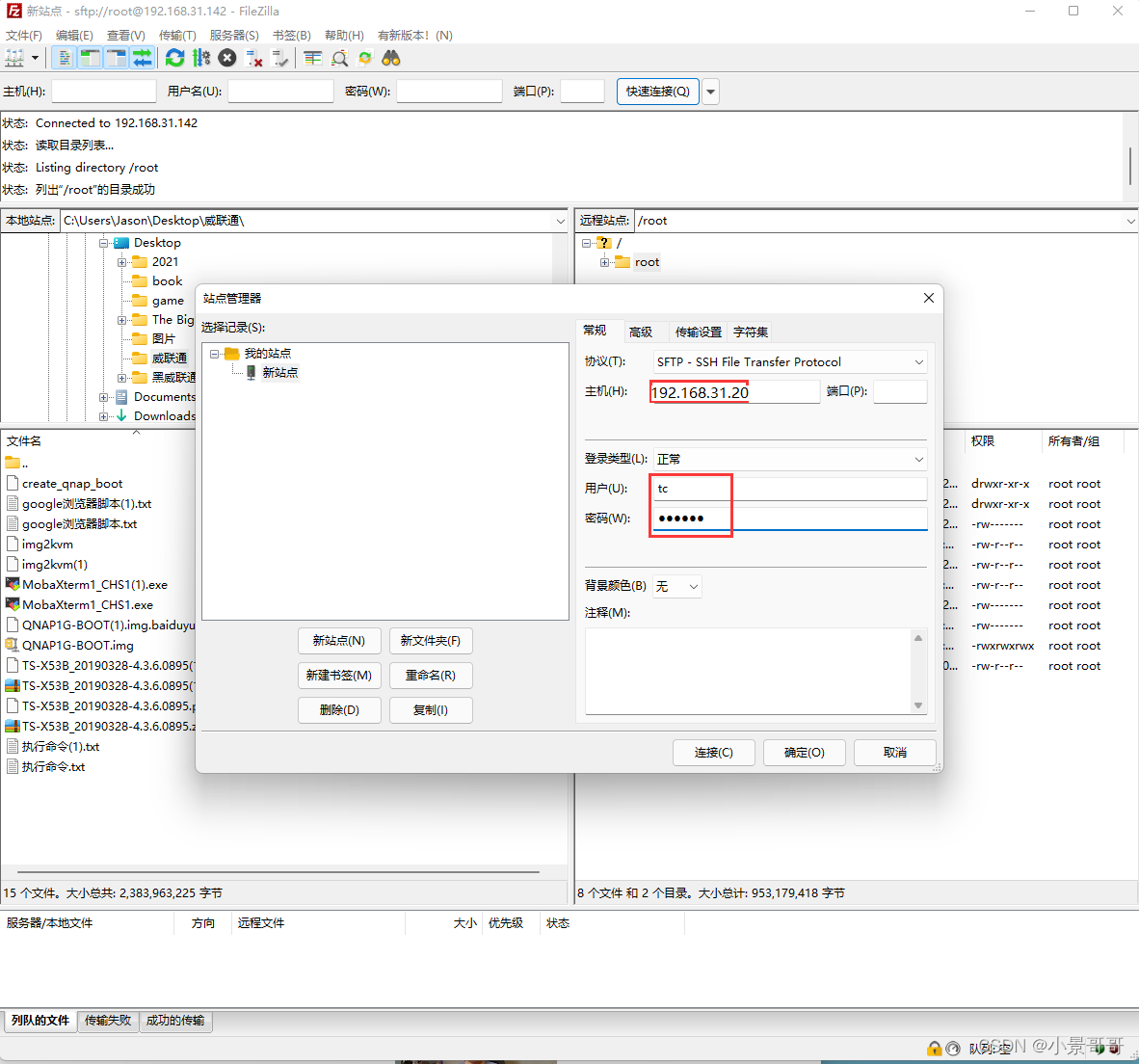Toggle processing of the transfer queue
This screenshot has height=1064, width=1139.
[201, 58]
